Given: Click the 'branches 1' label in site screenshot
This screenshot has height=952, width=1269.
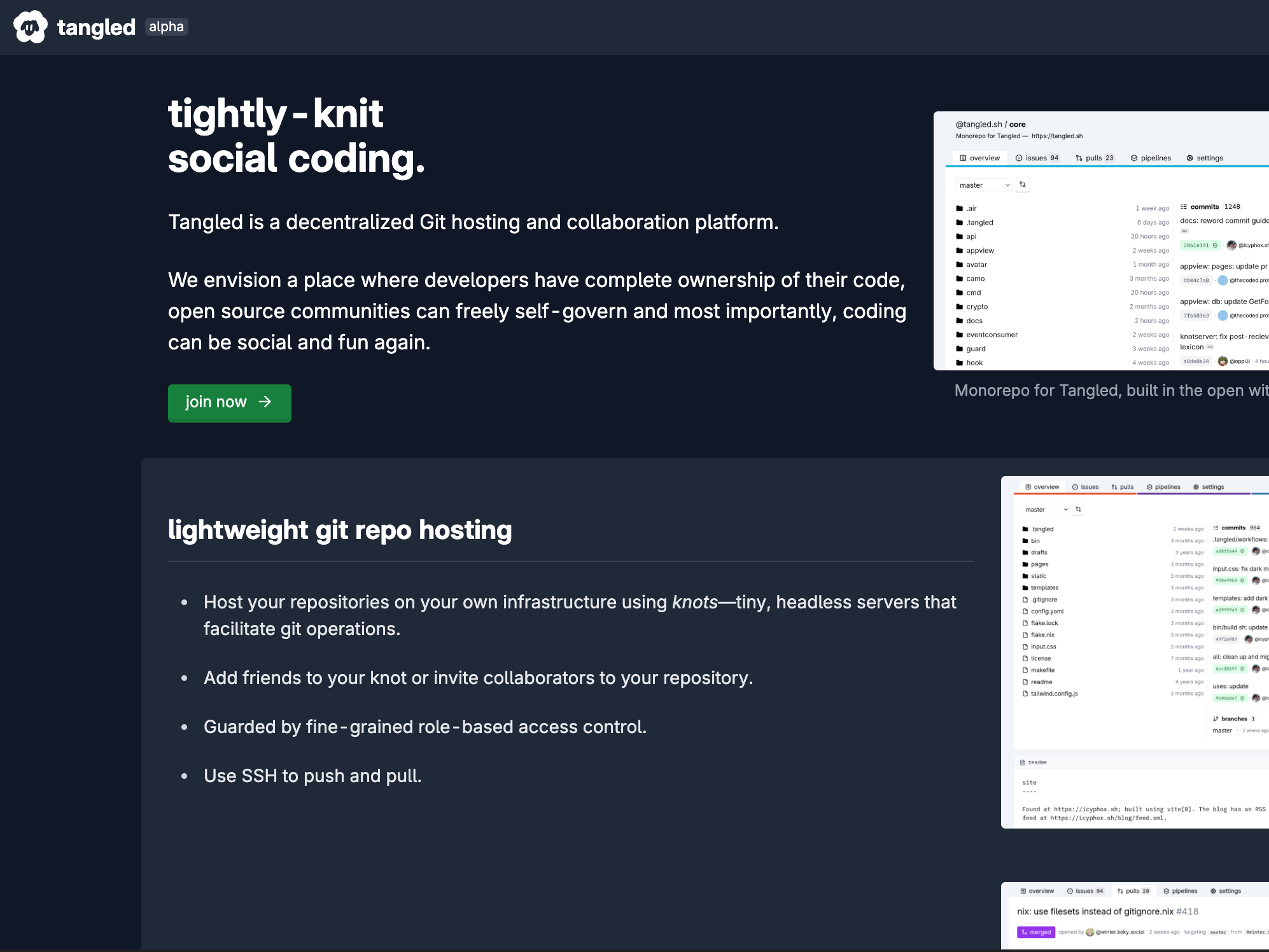Looking at the screenshot, I should click(1235, 718).
